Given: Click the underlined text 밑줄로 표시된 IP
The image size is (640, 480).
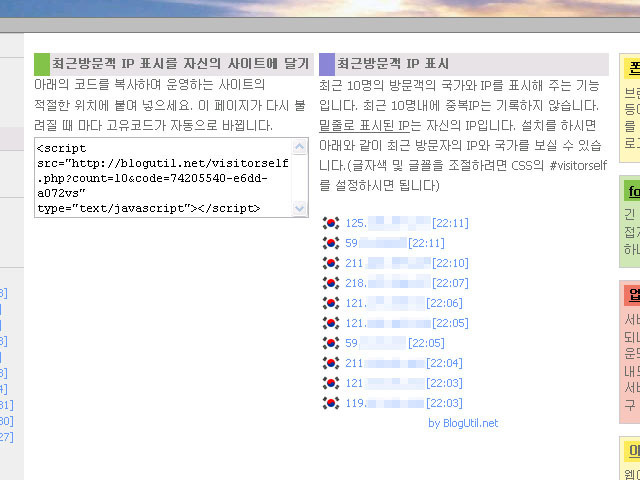Looking at the screenshot, I should pyautogui.click(x=364, y=125).
